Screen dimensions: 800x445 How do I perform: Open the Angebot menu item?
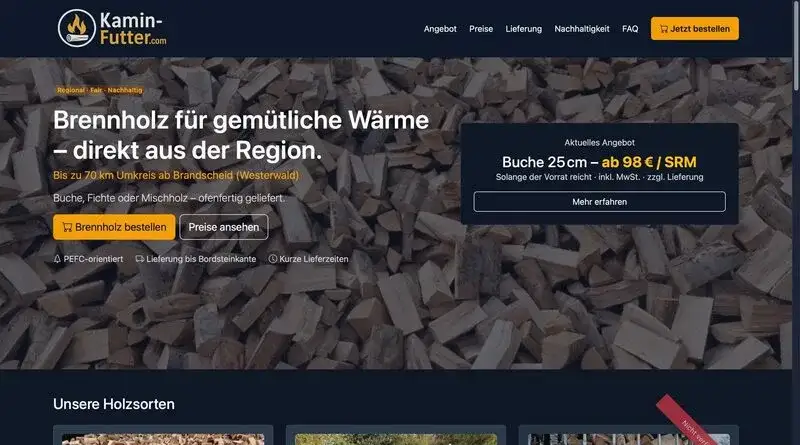440,29
